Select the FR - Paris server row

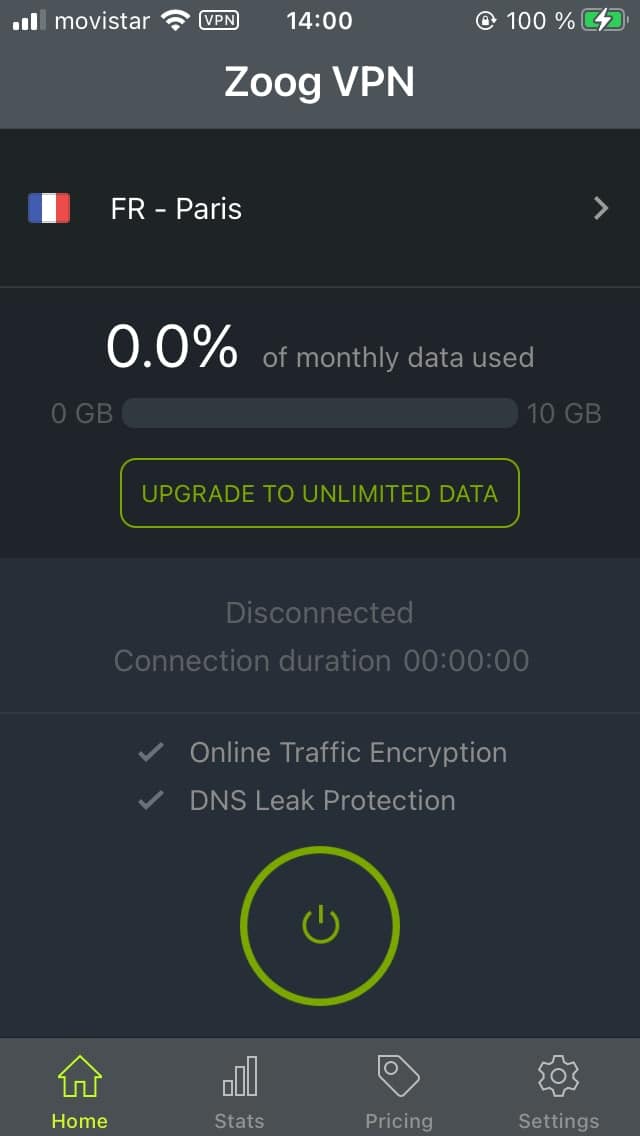coord(320,209)
